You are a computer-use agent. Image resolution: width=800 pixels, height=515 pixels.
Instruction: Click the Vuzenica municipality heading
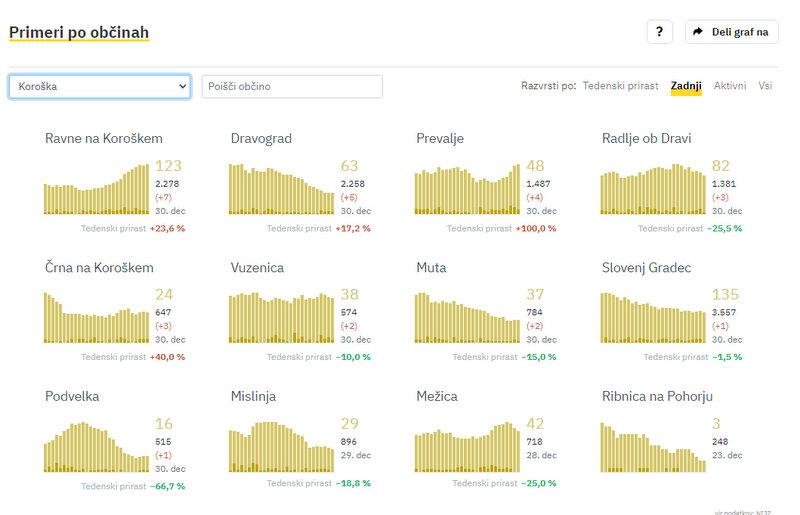[258, 268]
